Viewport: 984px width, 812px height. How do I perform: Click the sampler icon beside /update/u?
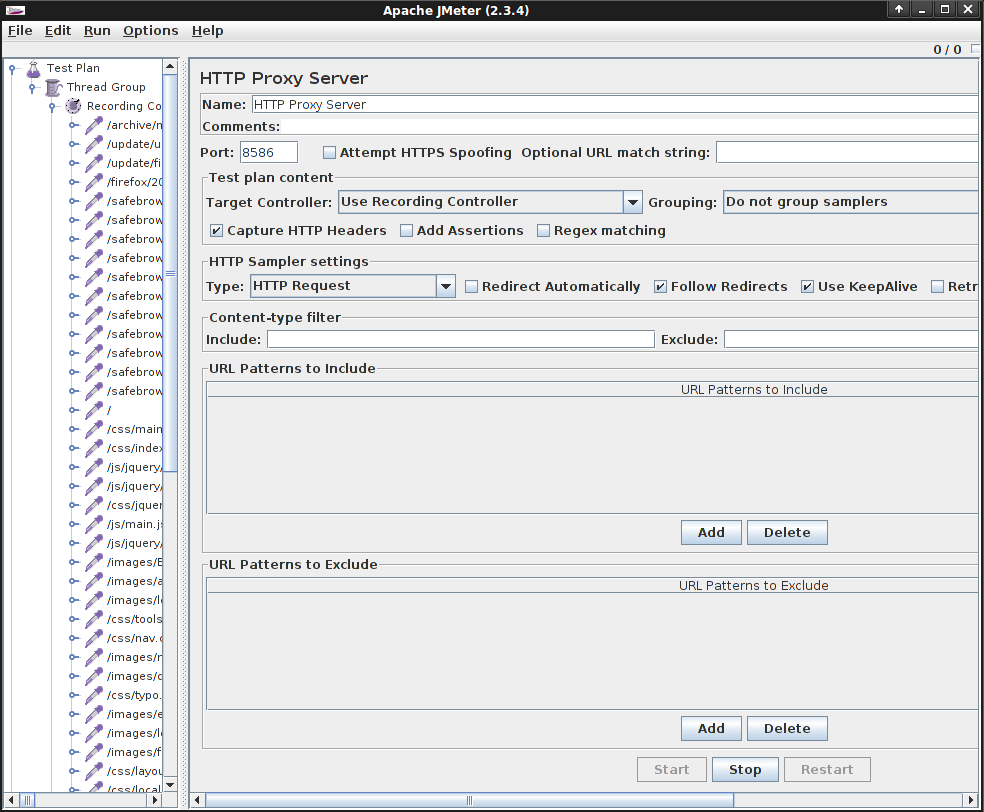coord(94,144)
